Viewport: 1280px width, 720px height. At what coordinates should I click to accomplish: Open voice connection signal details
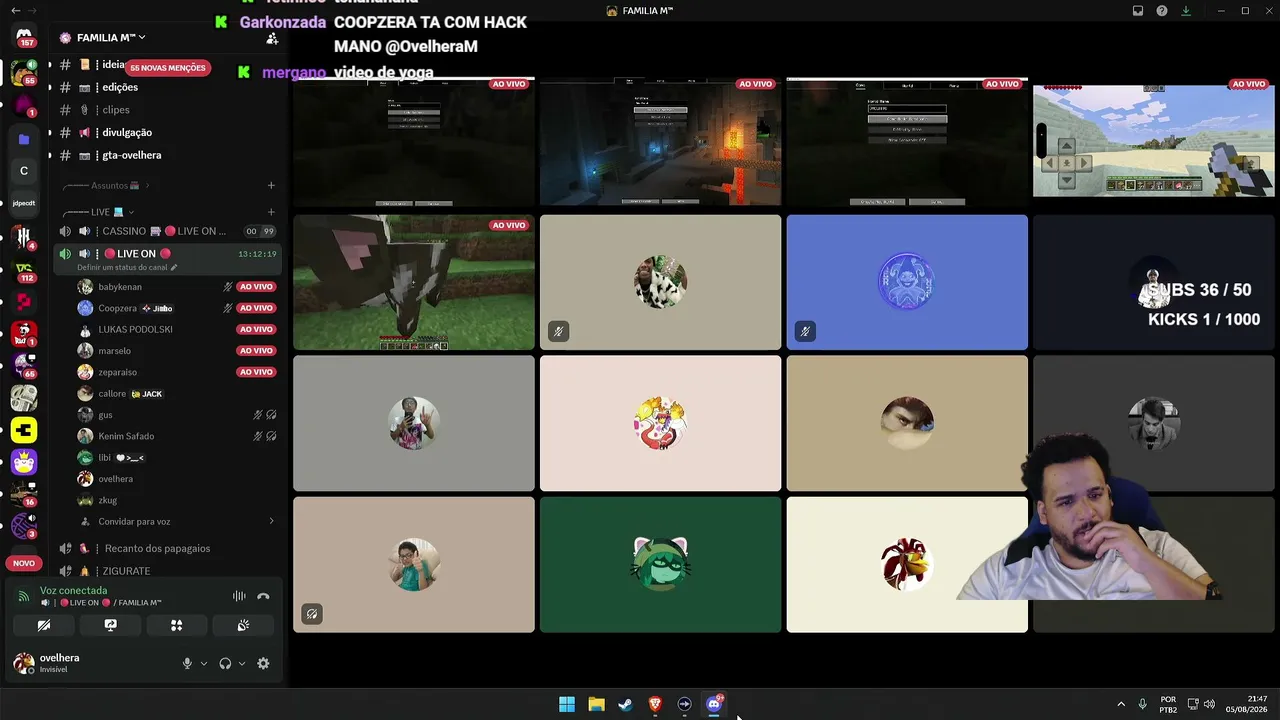coord(24,596)
